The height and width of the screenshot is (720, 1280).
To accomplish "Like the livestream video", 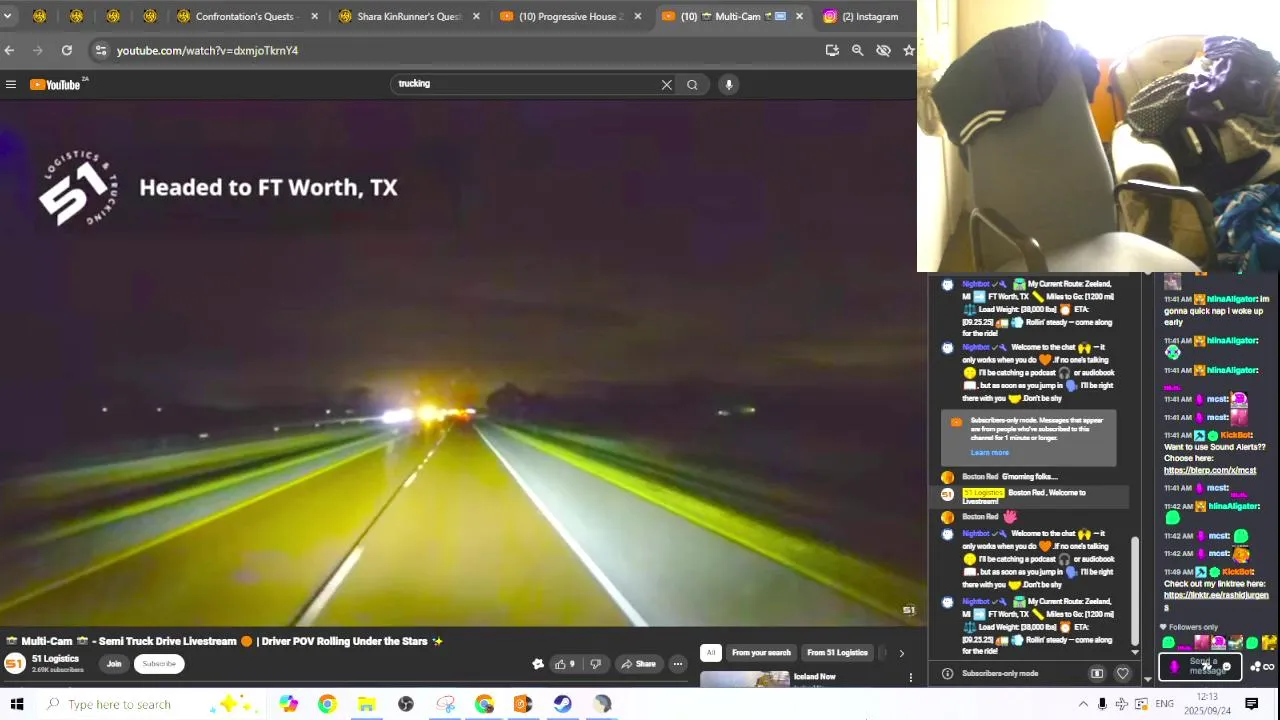I will (565, 664).
